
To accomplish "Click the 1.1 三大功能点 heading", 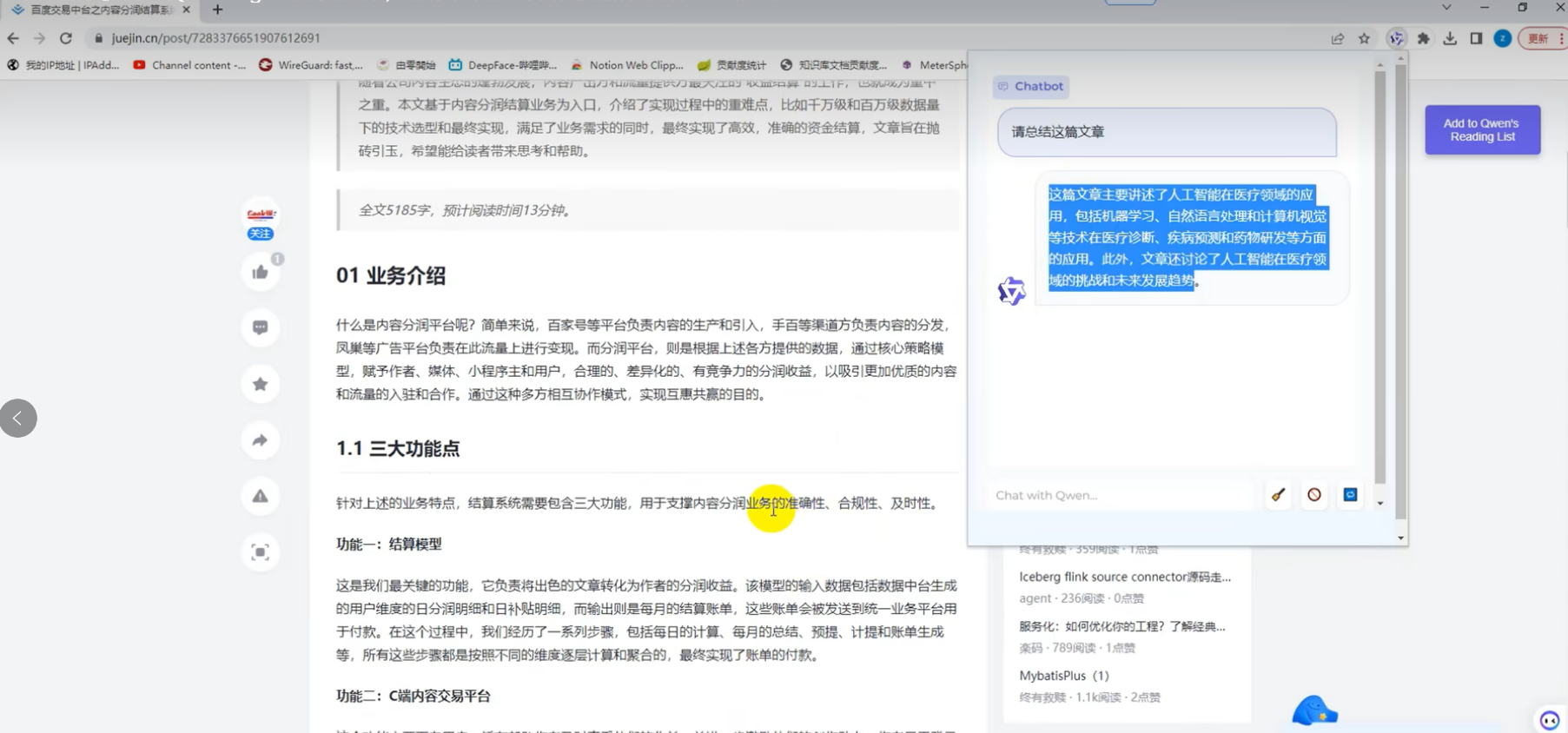I will click(398, 448).
